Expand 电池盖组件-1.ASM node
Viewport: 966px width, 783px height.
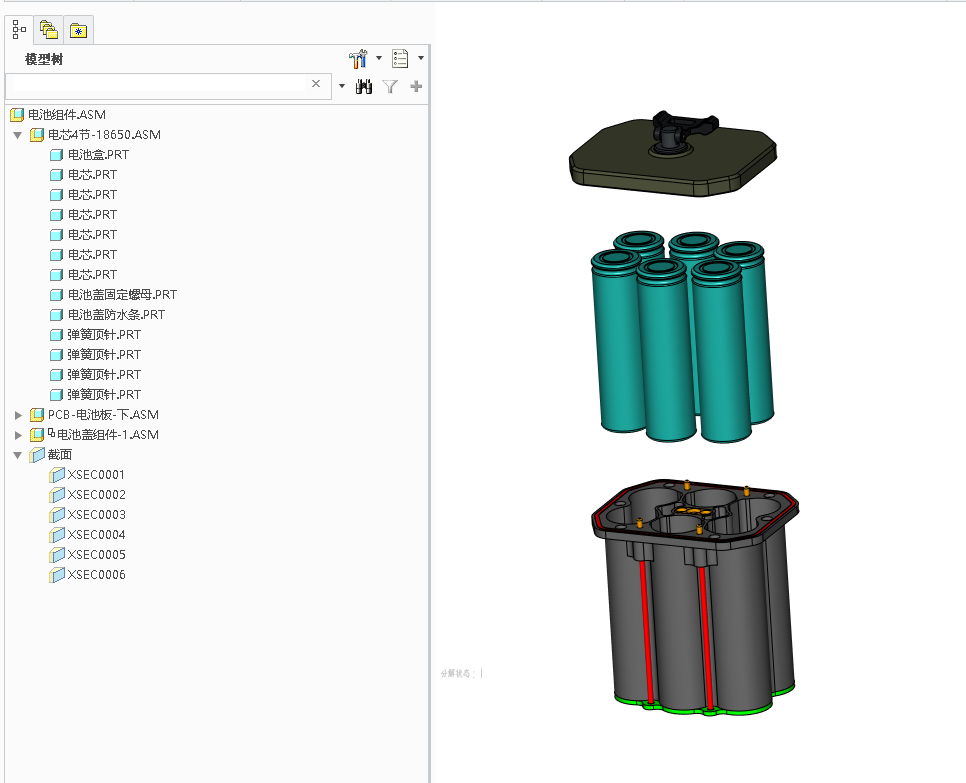(18, 435)
